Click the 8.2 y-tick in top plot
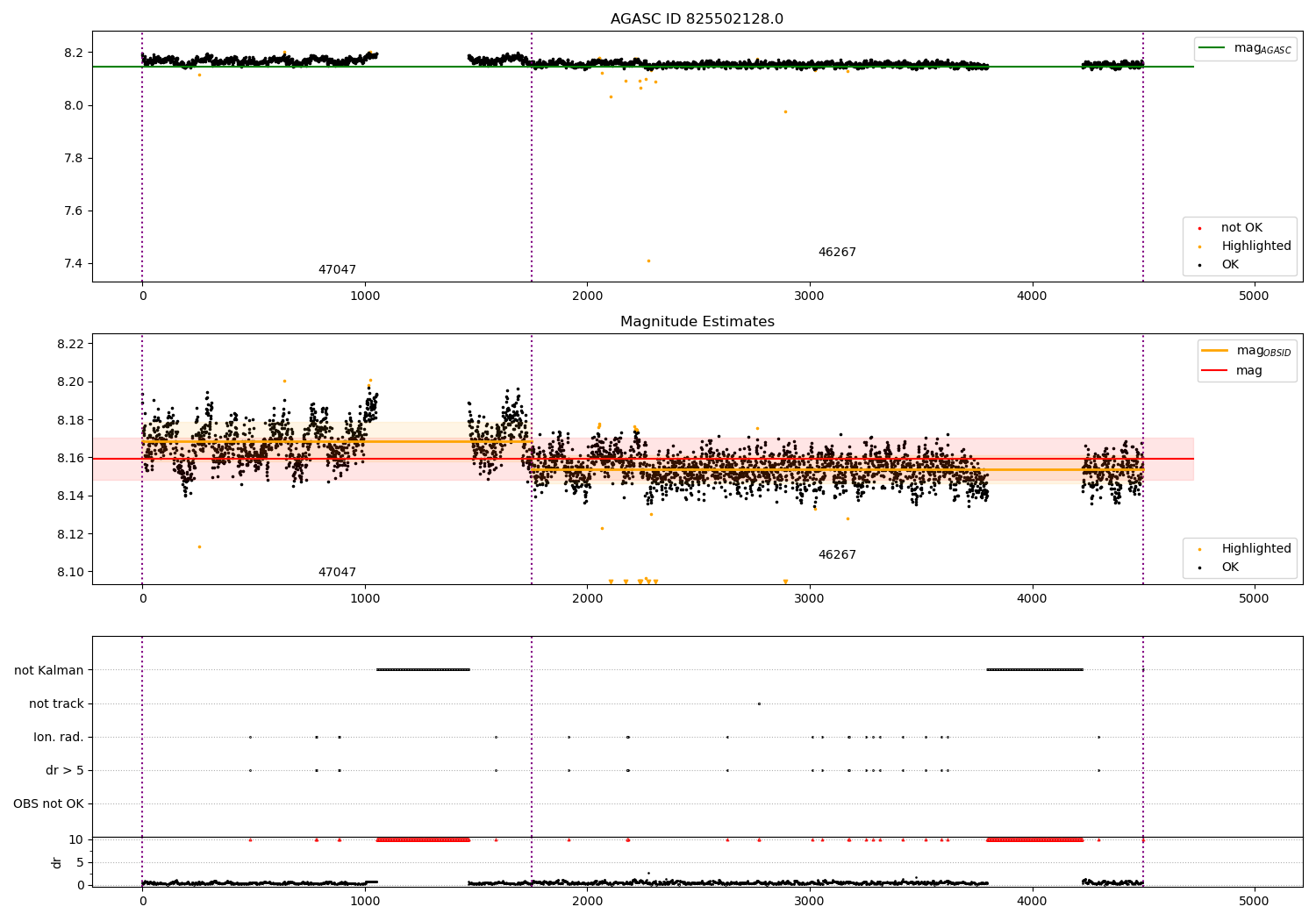Image resolution: width=1316 pixels, height=921 pixels. pyautogui.click(x=74, y=53)
